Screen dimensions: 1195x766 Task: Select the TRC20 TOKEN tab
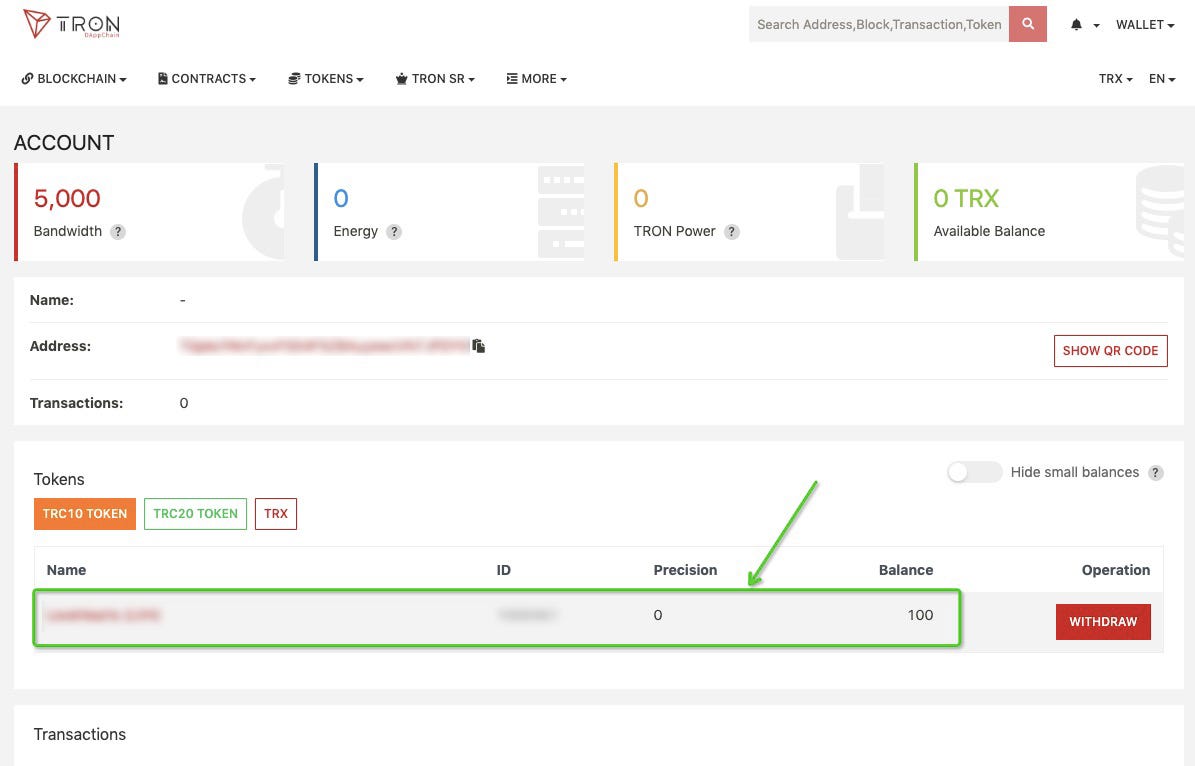(x=195, y=514)
